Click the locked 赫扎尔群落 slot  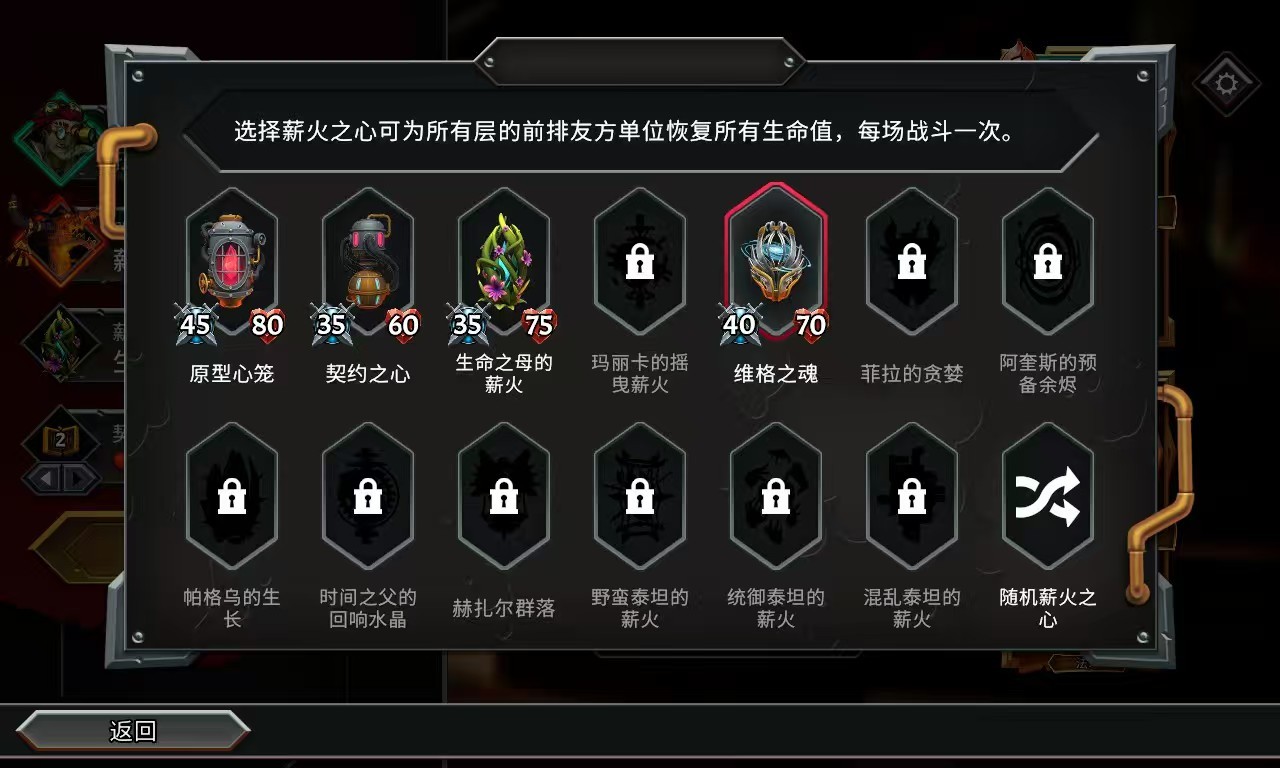(x=504, y=496)
